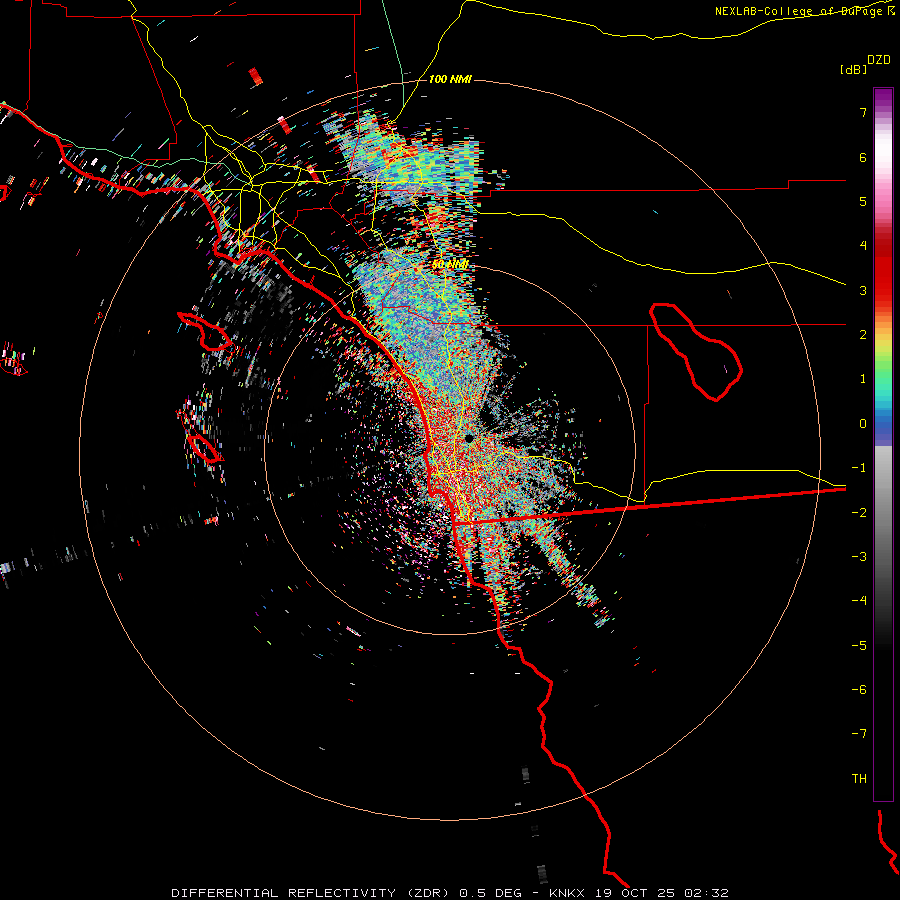Click the 3 dB red section of the color bar
Image resolution: width=900 pixels, height=900 pixels.
883,290
